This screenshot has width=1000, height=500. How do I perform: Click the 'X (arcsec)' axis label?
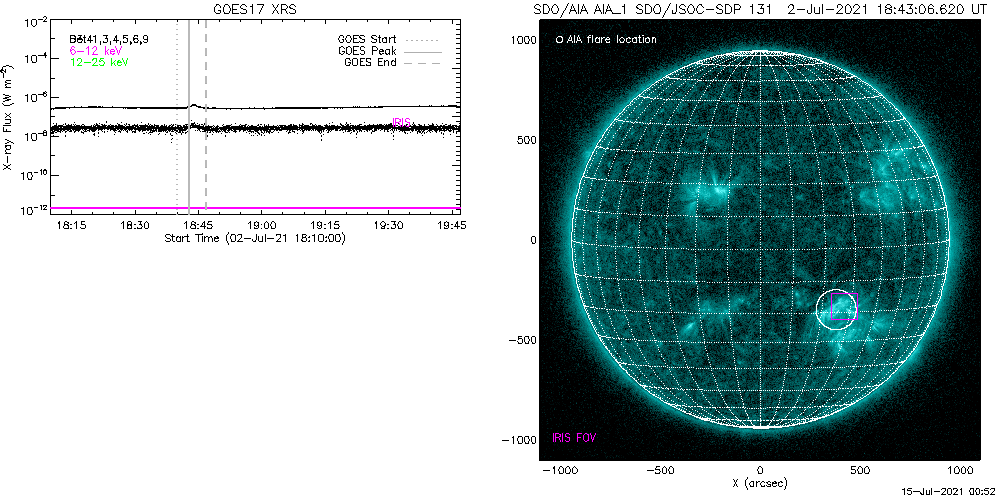tap(760, 483)
